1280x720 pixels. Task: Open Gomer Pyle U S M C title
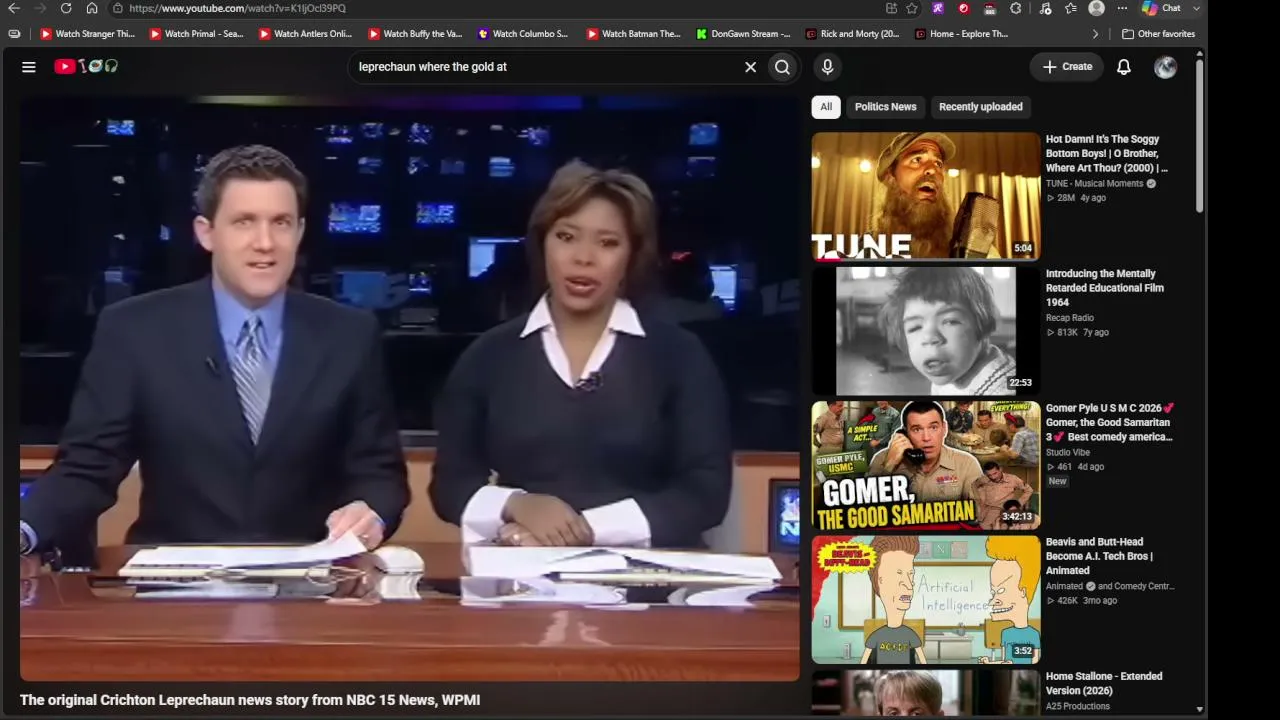click(1109, 422)
